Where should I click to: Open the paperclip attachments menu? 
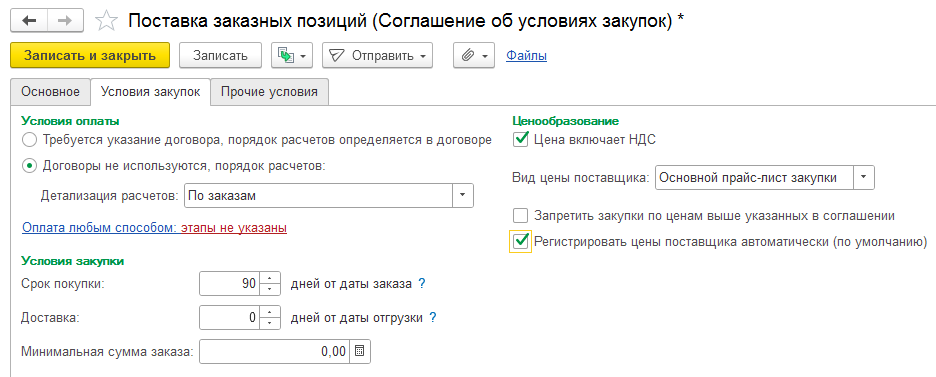point(474,55)
